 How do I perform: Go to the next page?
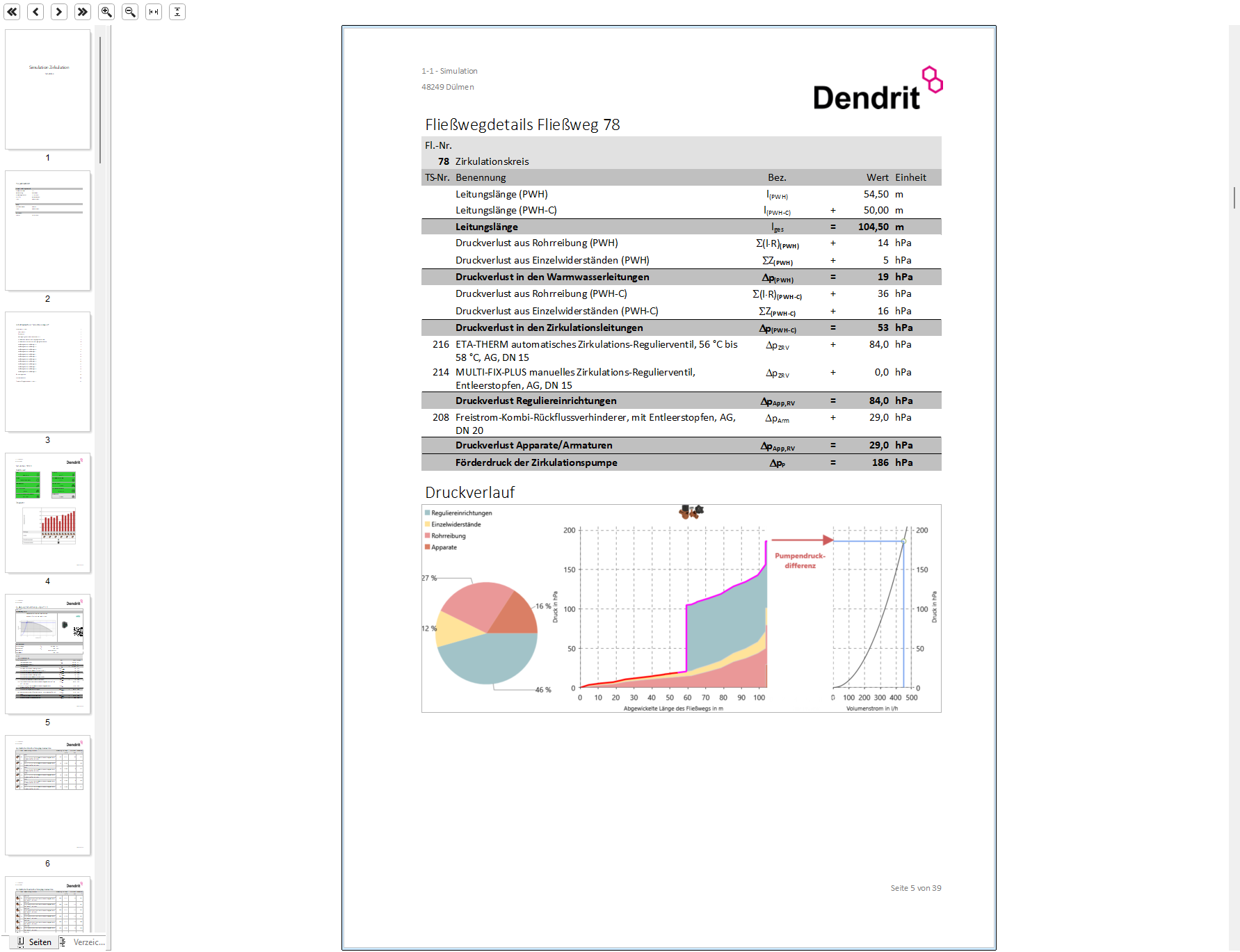click(x=59, y=12)
